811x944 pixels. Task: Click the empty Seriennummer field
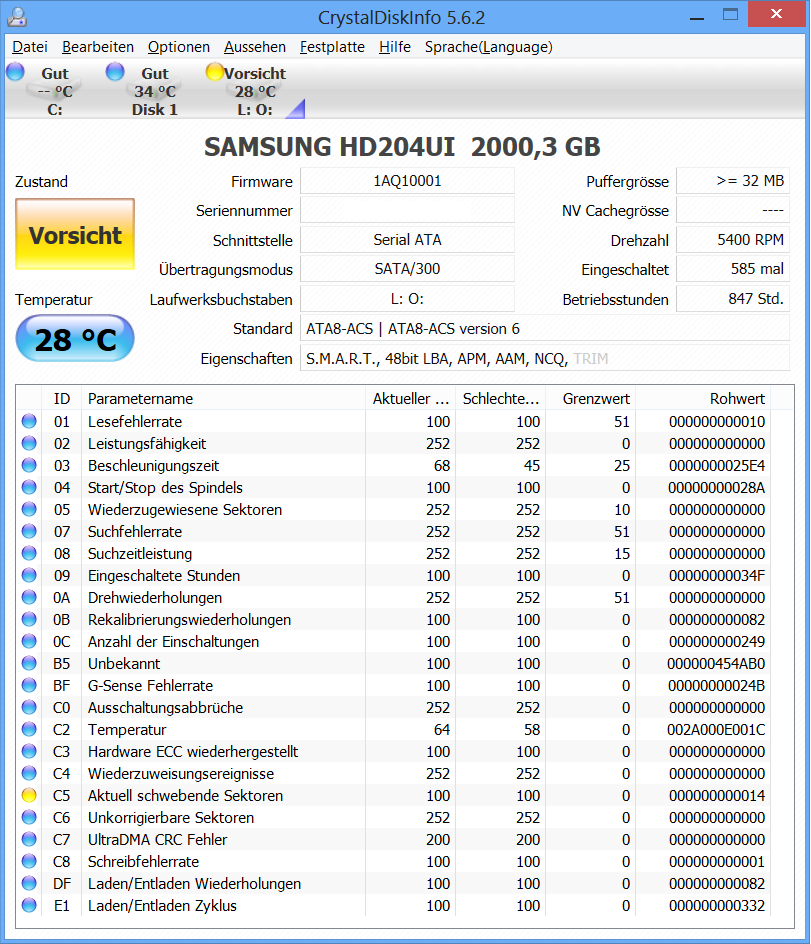point(407,211)
